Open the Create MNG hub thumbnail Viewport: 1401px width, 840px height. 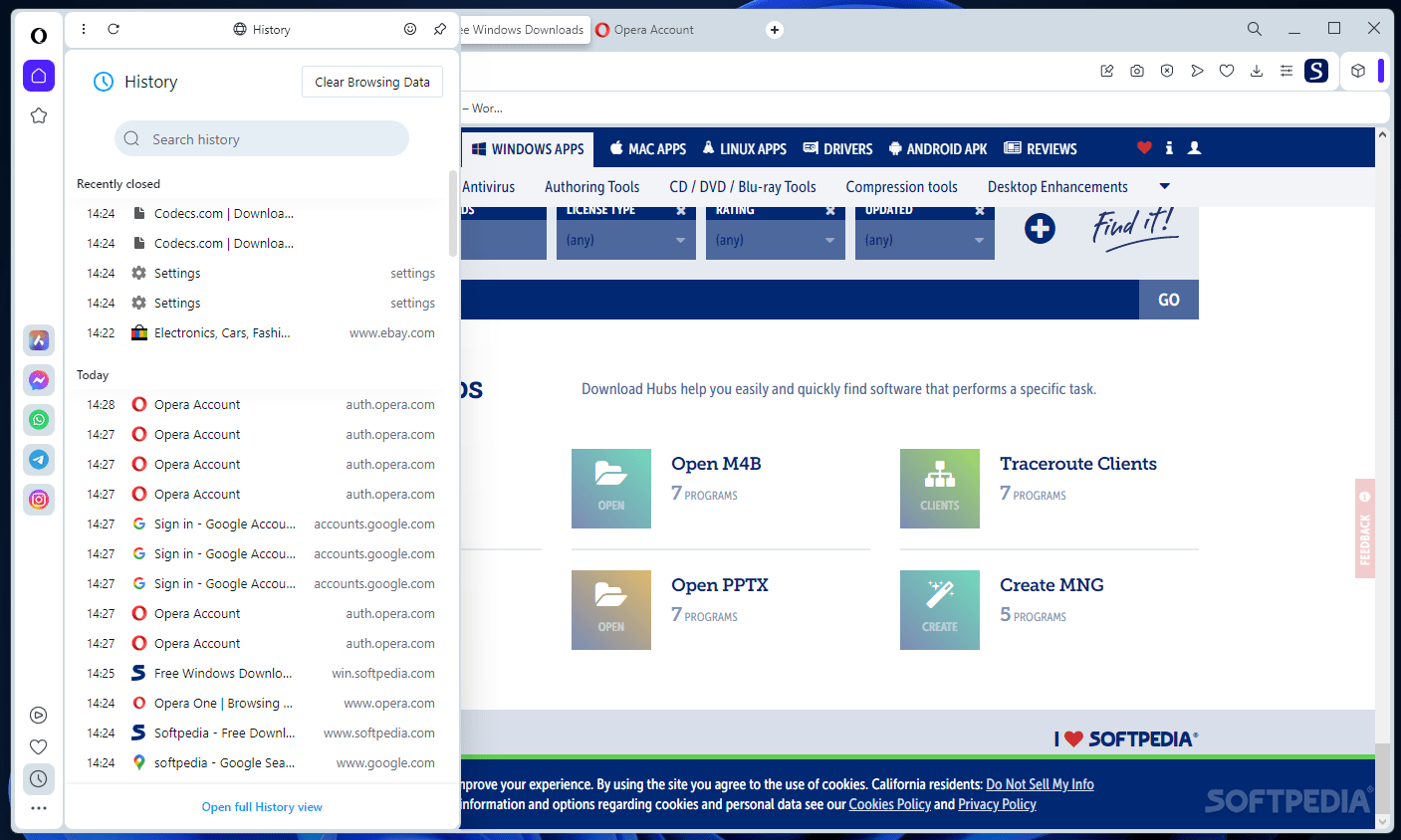(x=940, y=610)
